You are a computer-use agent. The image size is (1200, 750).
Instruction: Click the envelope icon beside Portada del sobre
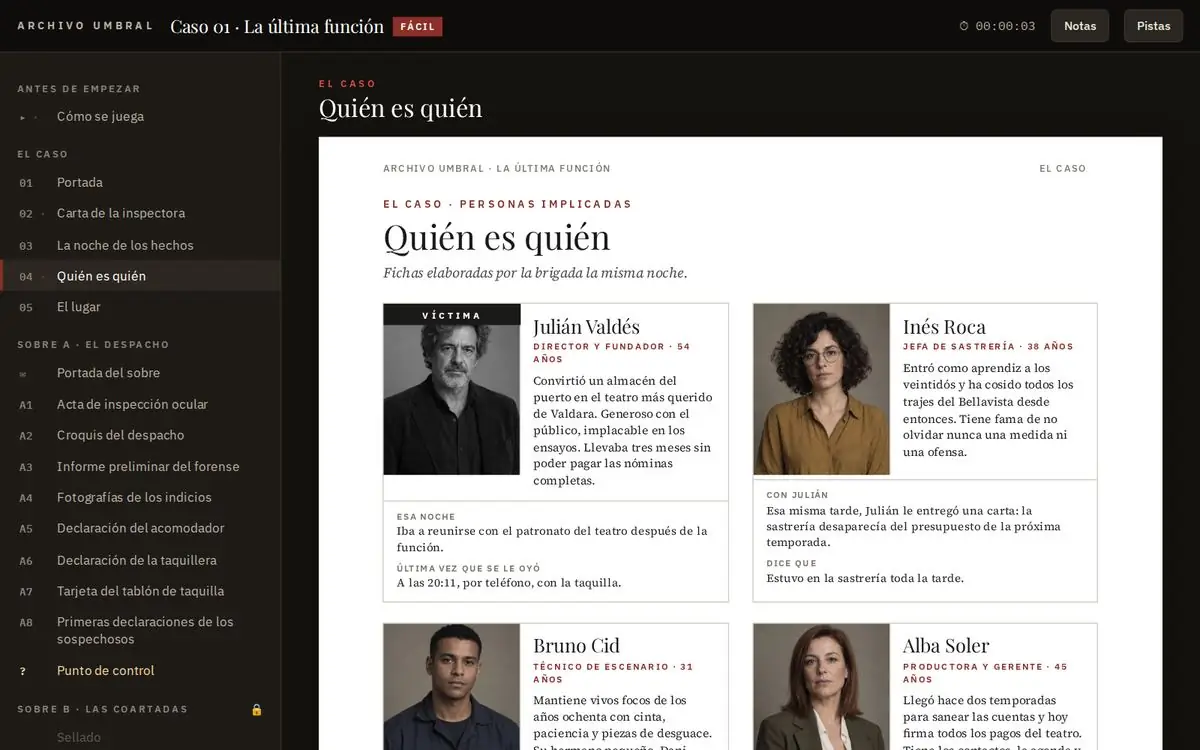(x=23, y=373)
